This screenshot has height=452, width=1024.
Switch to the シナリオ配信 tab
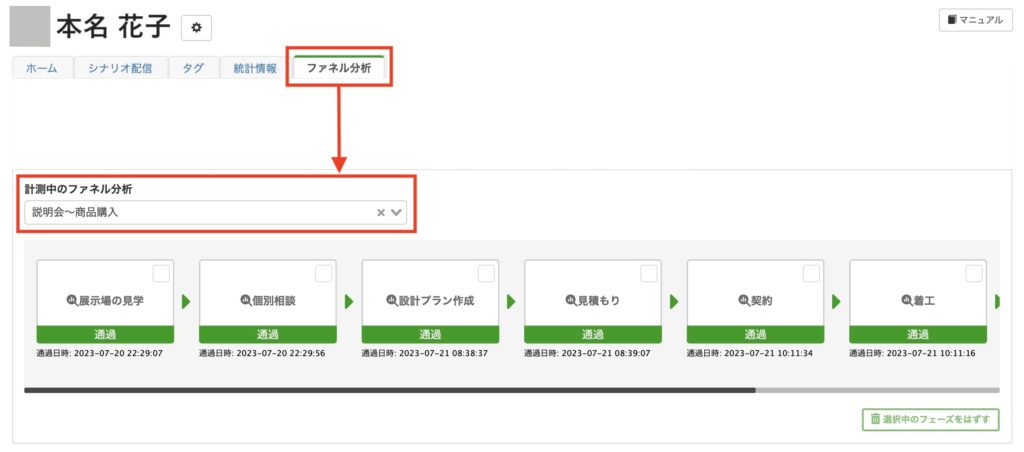[120, 68]
